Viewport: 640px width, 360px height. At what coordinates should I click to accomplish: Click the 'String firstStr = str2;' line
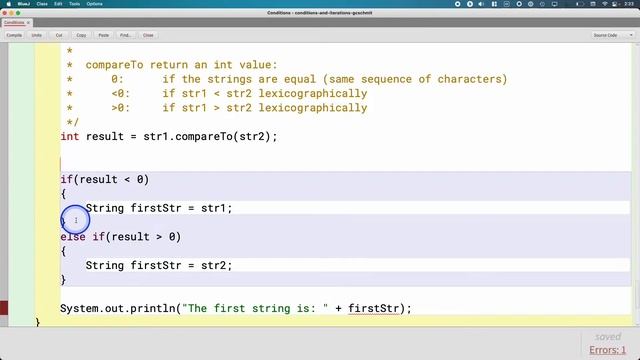(x=159, y=265)
